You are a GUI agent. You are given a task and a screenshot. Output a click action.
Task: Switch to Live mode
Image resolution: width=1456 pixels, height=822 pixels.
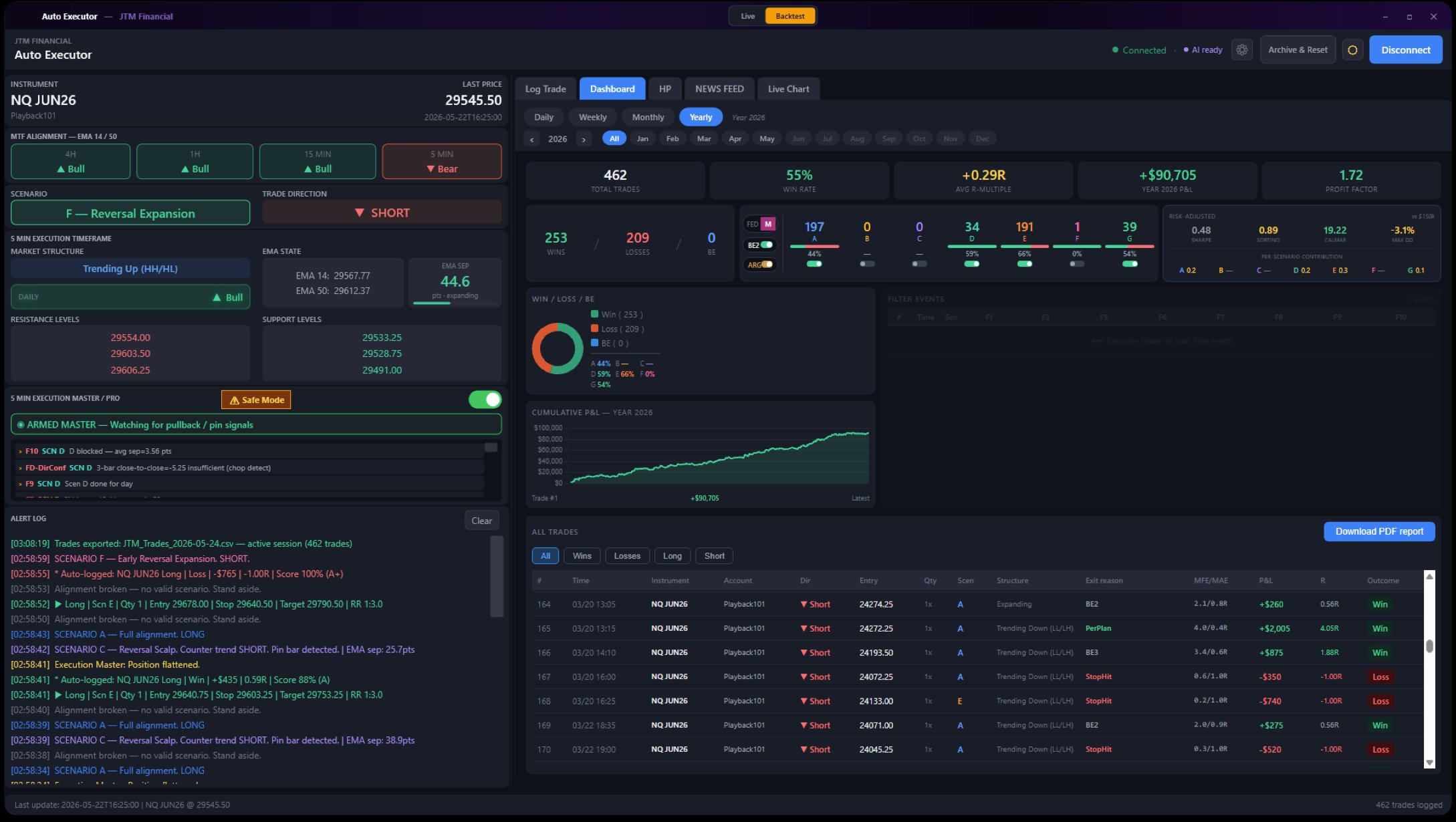(x=748, y=16)
